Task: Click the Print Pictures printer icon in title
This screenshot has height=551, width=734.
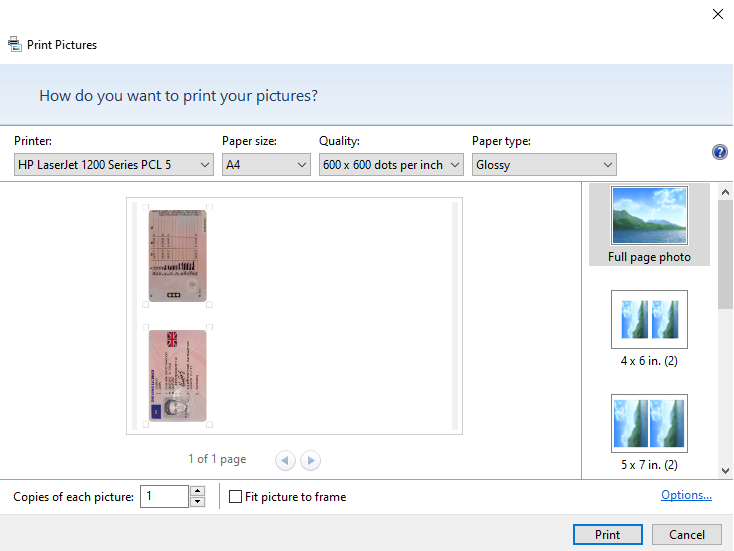Action: click(x=15, y=44)
